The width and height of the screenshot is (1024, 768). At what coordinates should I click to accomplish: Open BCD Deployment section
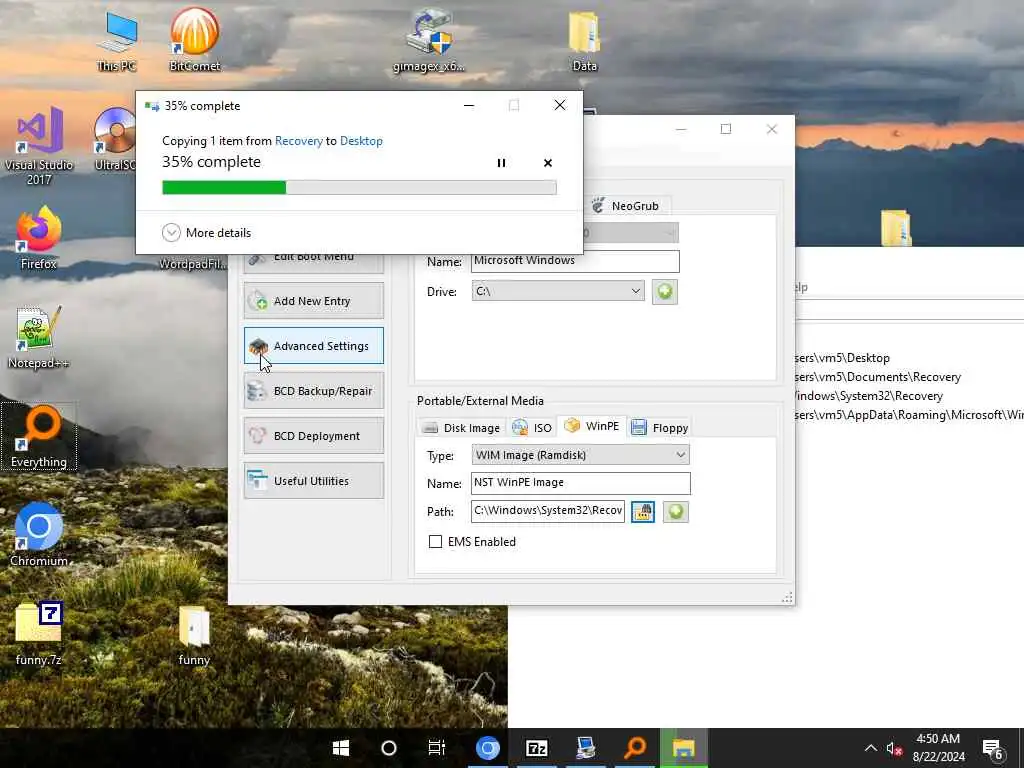[x=313, y=436]
